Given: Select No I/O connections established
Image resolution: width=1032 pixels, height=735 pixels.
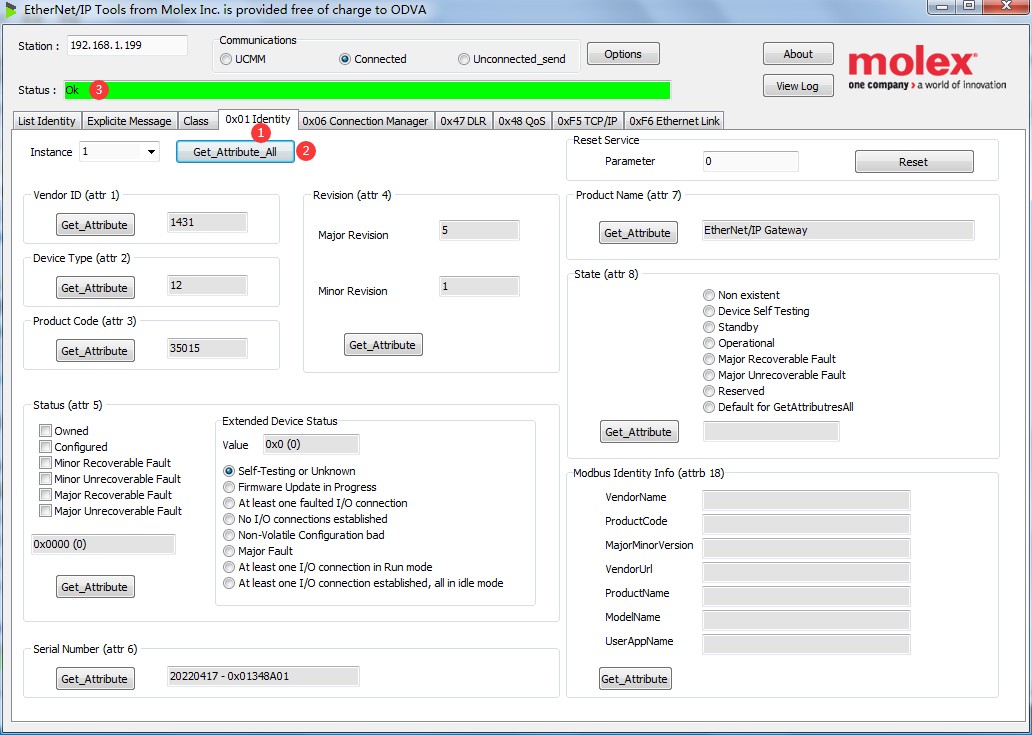Looking at the screenshot, I should tap(229, 519).
